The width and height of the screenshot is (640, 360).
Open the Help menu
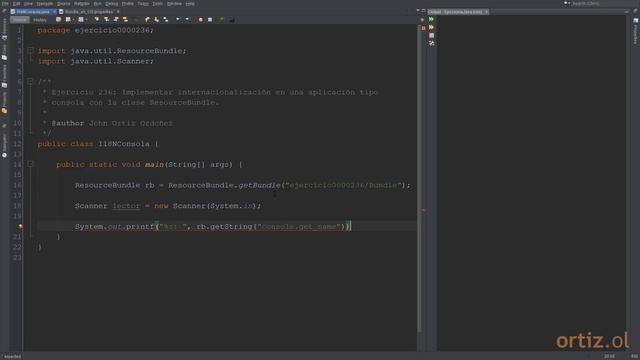[190, 4]
